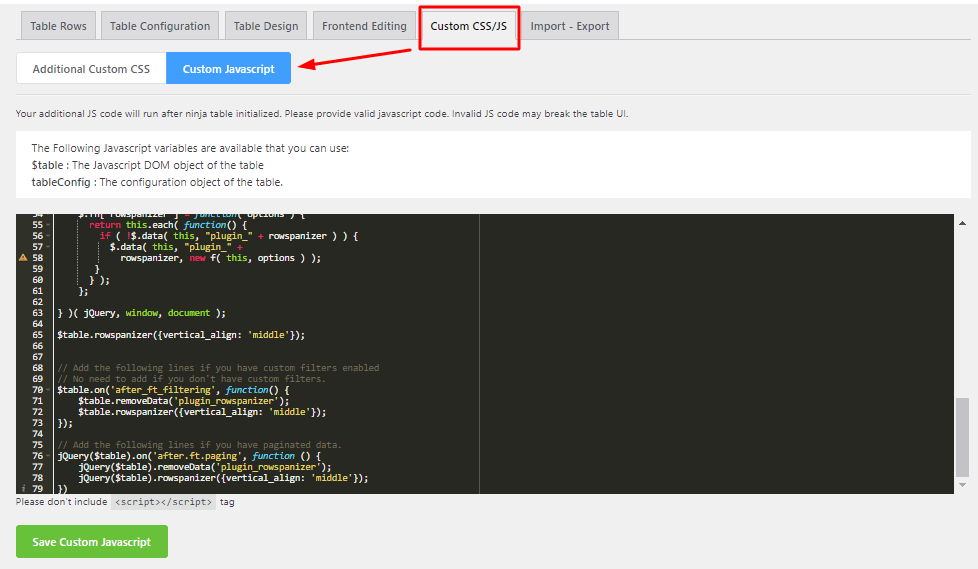
Task: Click the info icon beside line 79
Action: 23,489
